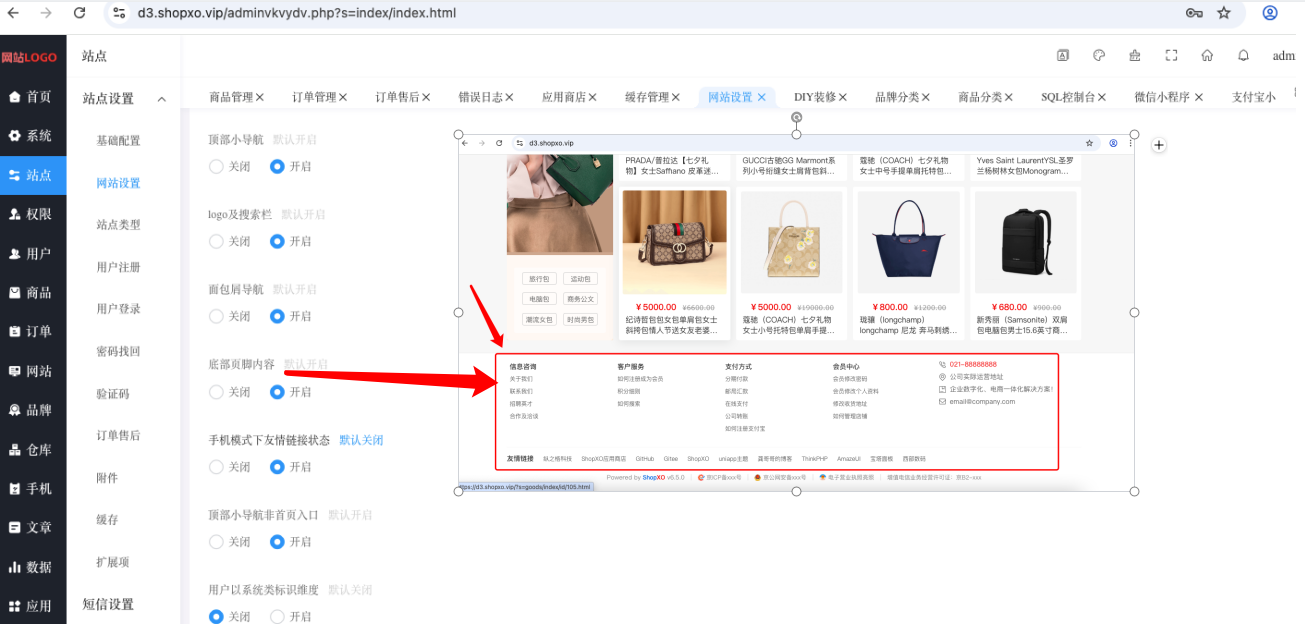Open the 权限 section in the dark sidebar
Viewport: 1305px width, 624px height.
click(32, 214)
